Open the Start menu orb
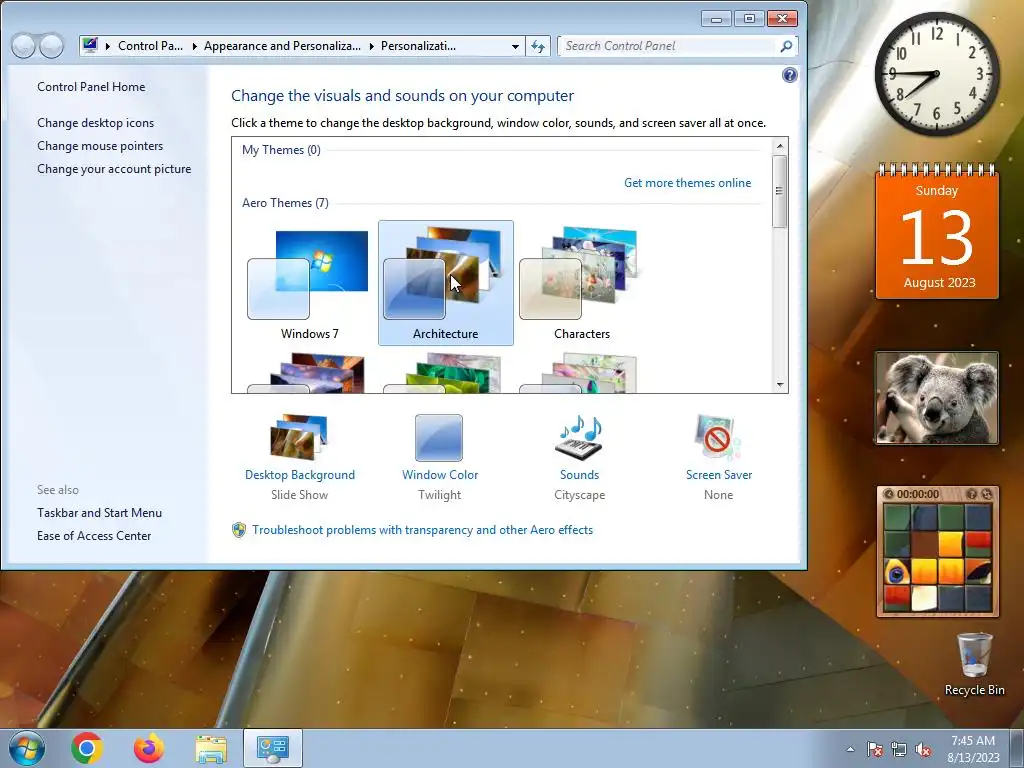1024x768 pixels. [x=26, y=748]
